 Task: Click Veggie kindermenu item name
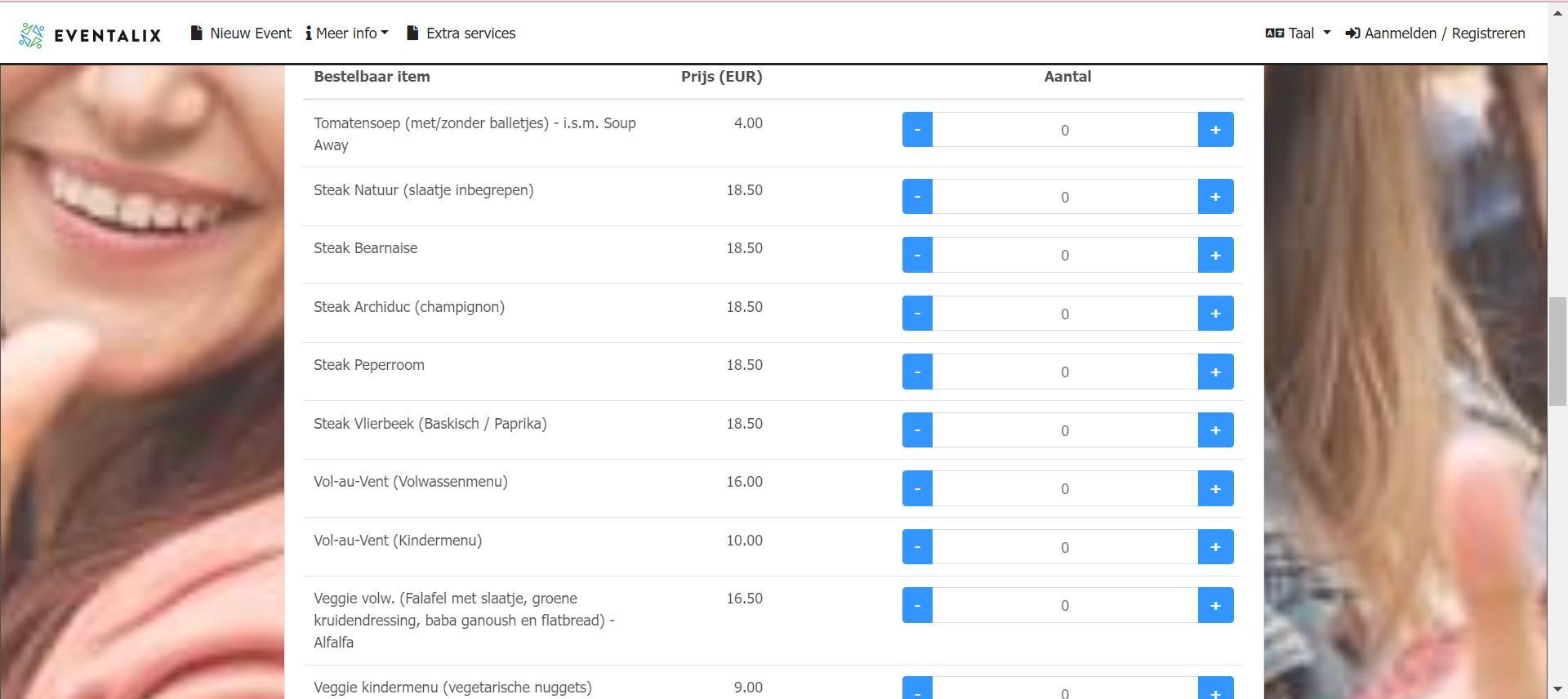coord(452,688)
